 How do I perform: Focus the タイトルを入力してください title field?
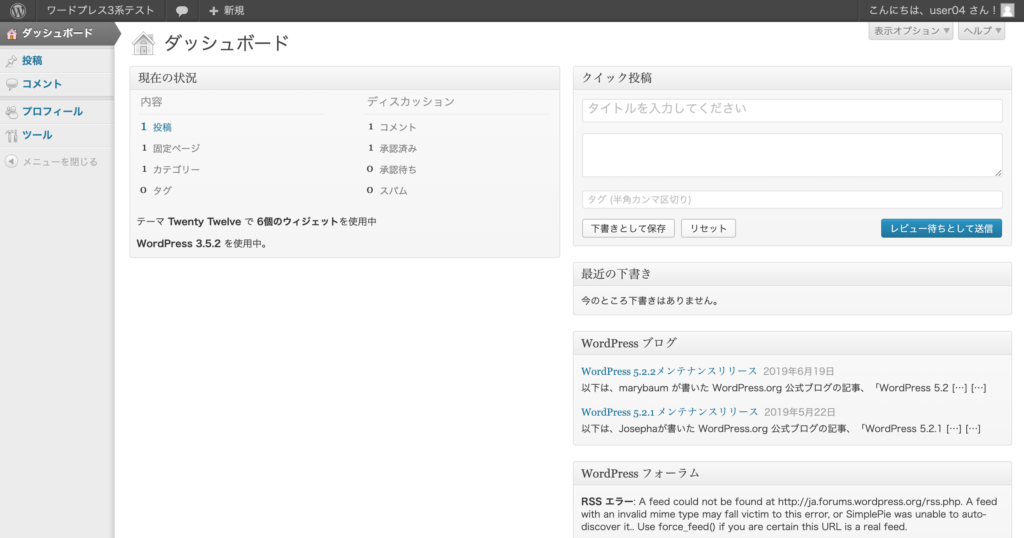792,110
